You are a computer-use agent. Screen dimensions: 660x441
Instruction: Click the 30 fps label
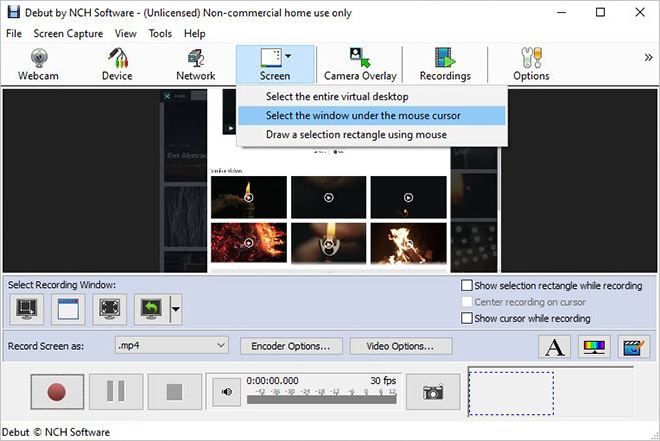(x=383, y=381)
